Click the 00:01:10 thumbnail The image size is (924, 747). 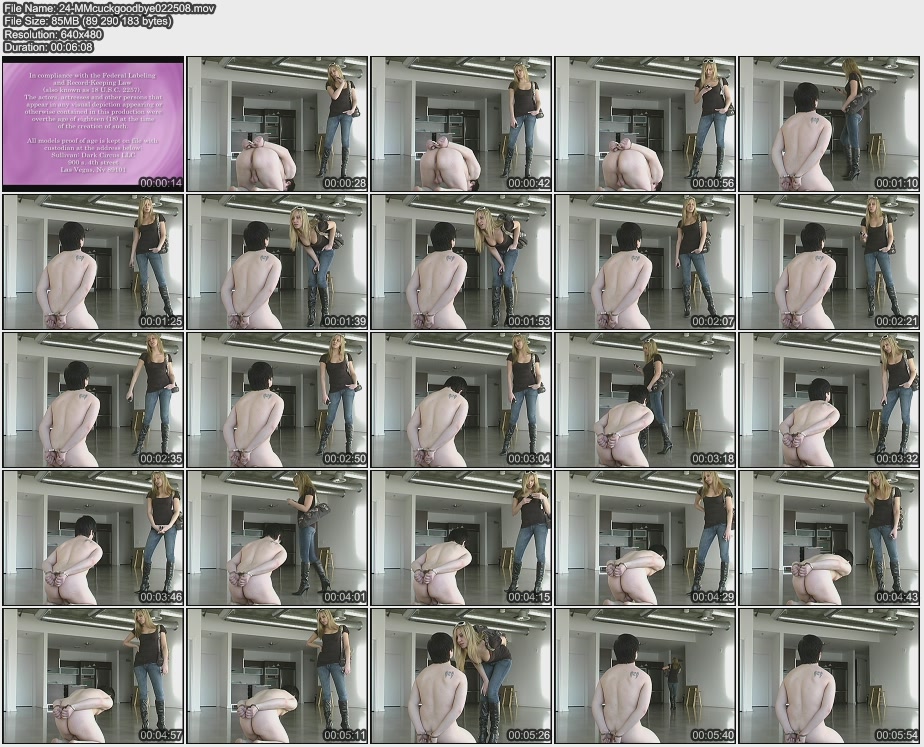829,124
